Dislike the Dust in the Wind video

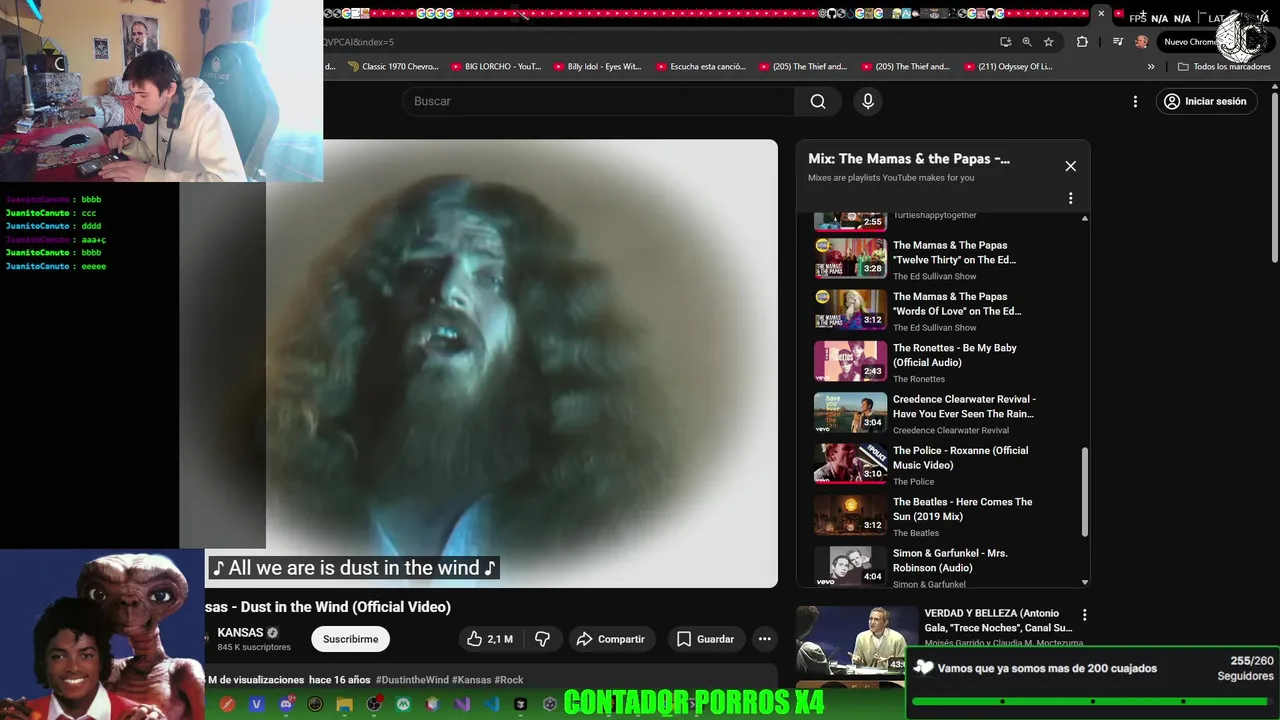coord(542,639)
